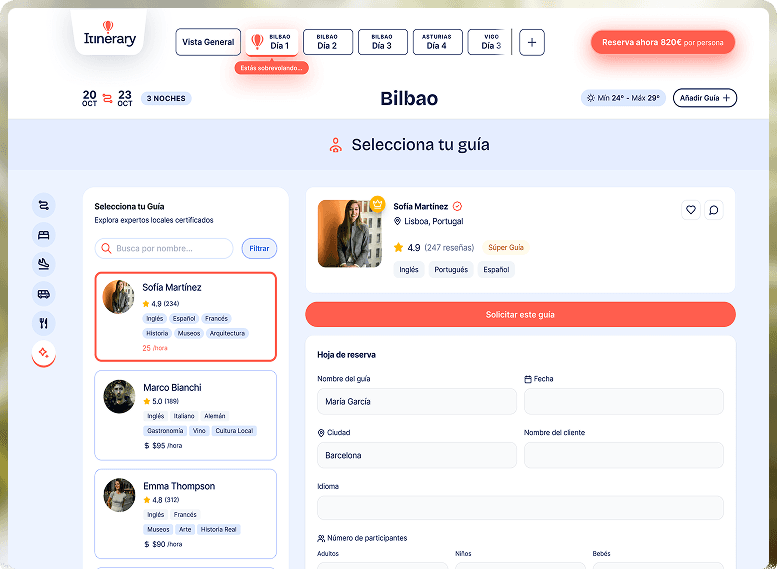Click the participants icon beside Número de participantes
The height and width of the screenshot is (577, 777).
point(321,538)
